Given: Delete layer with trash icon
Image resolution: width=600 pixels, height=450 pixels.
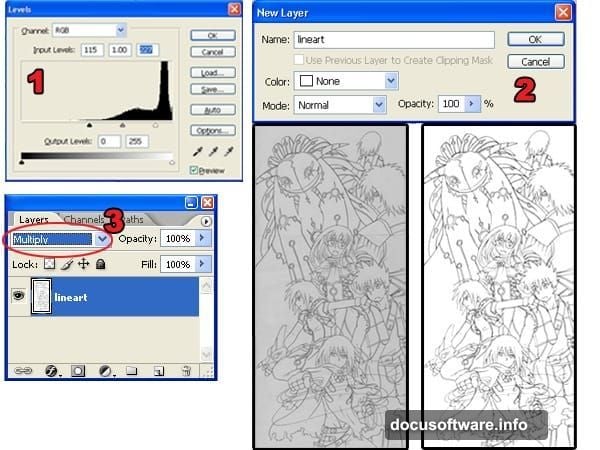Looking at the screenshot, I should click(185, 370).
